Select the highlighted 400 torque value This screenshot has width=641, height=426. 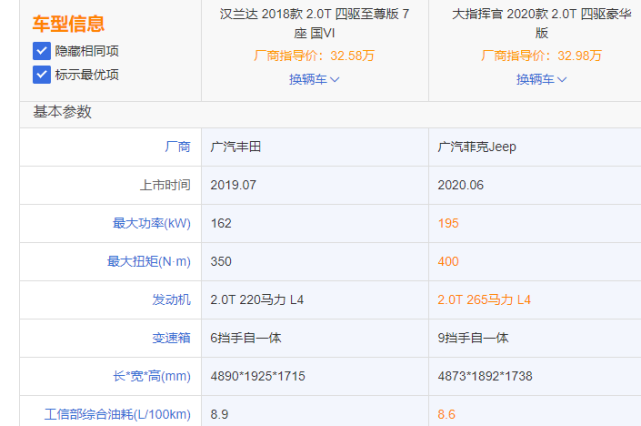[448, 261]
